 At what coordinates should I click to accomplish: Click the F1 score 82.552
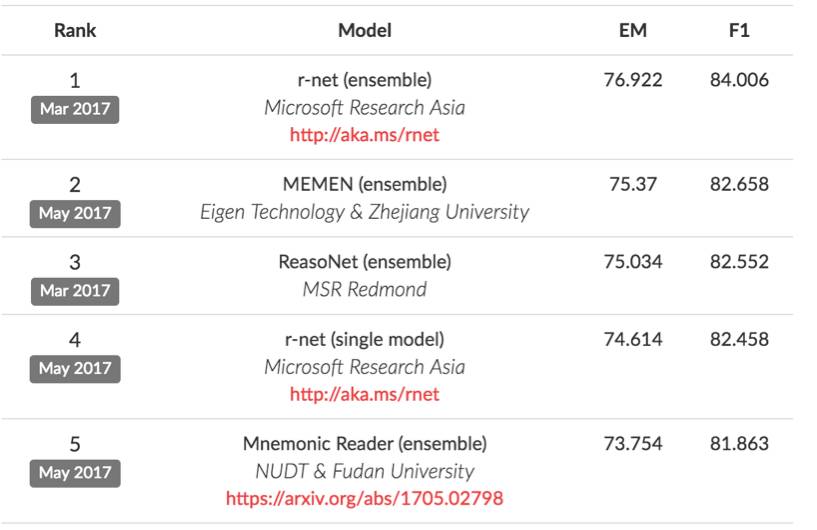pos(739,262)
